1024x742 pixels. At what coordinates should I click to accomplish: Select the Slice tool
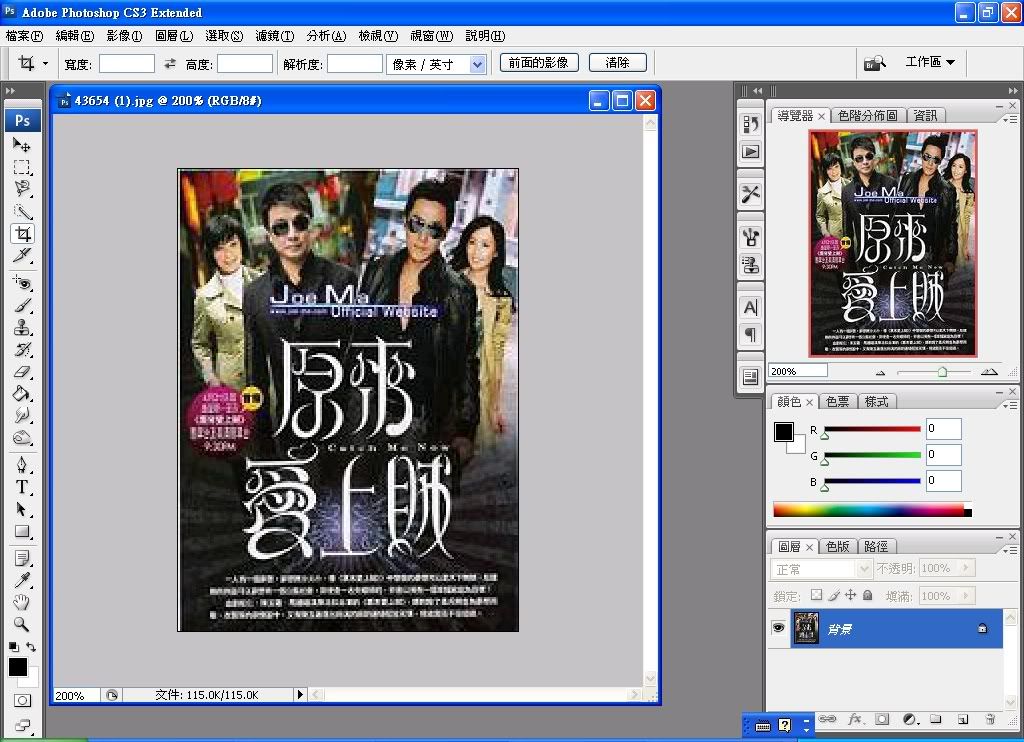point(22,256)
